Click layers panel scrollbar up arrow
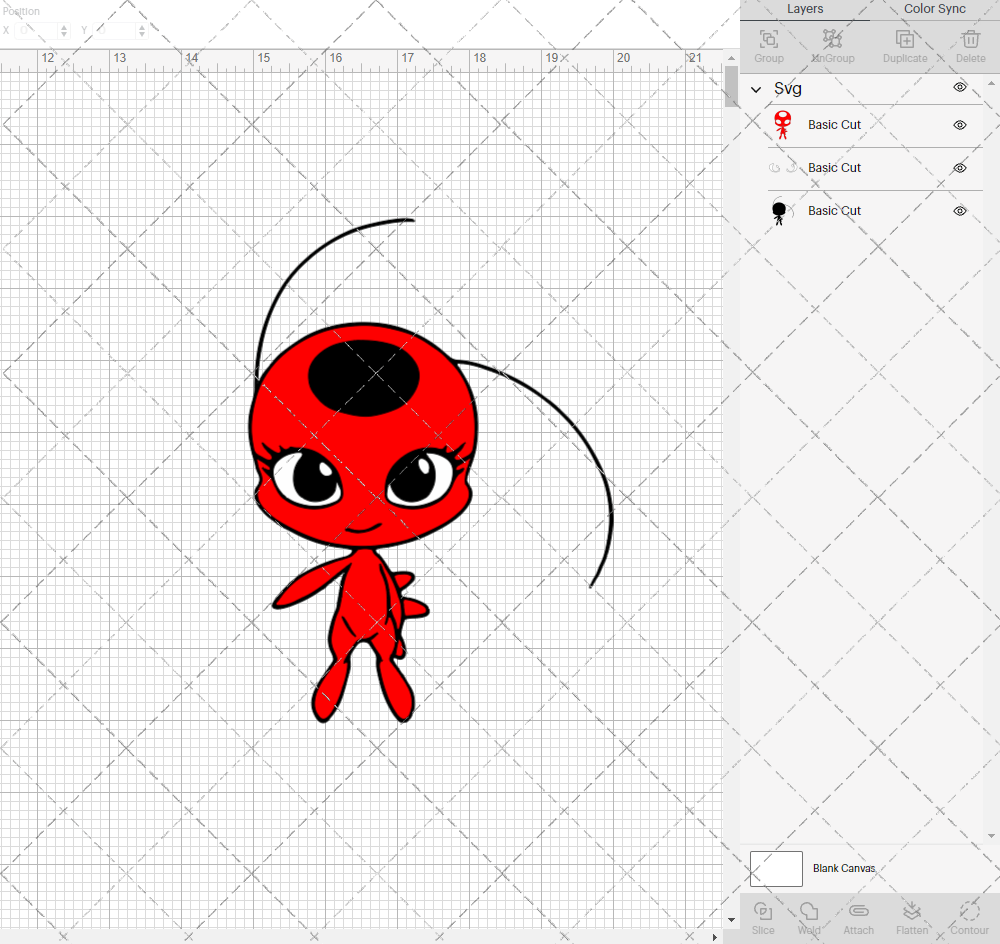Viewport: 1000px width, 944px height. coord(990,84)
